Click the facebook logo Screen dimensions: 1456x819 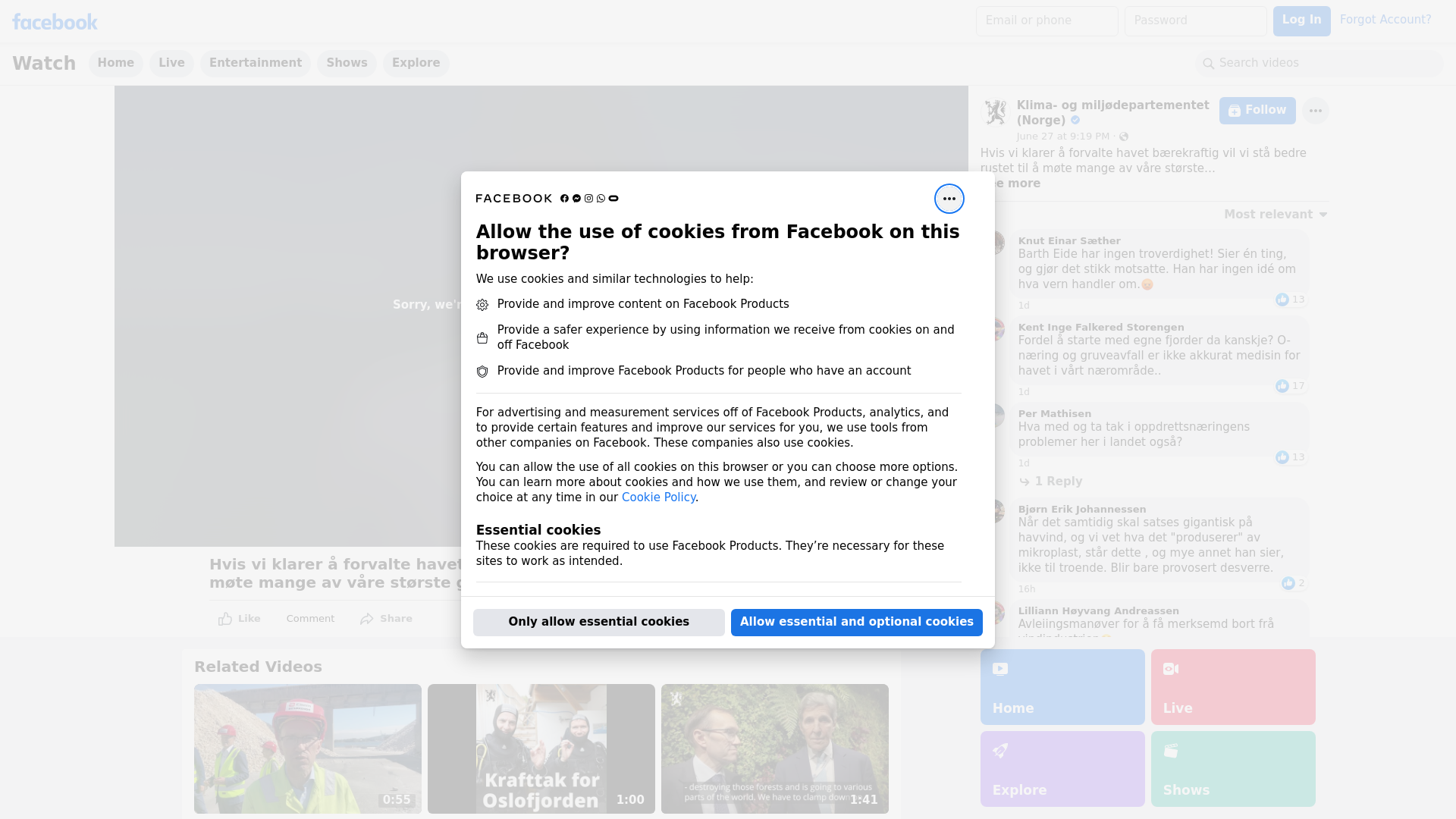click(x=55, y=21)
